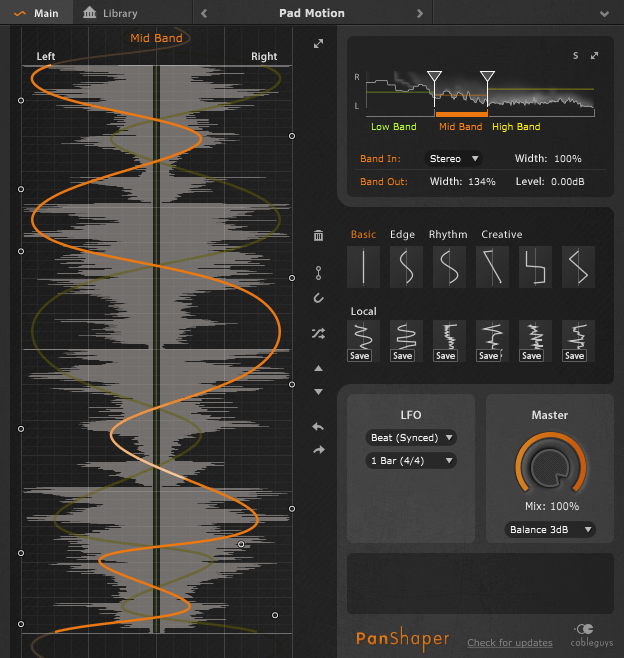Open the Beat (Synced) LFO dropdown
Screen dimensions: 624x658
411,438
